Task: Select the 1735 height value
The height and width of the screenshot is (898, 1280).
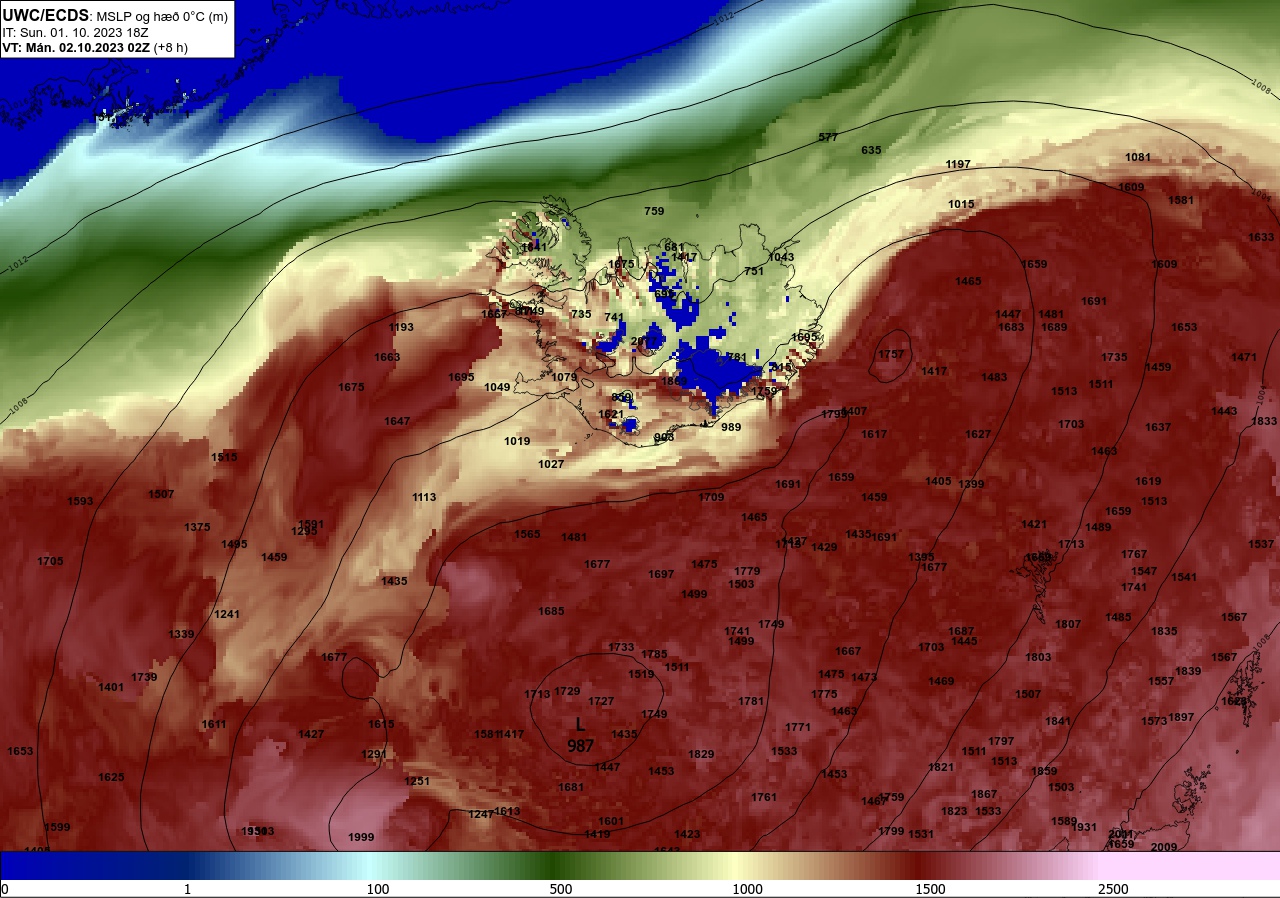Action: pos(1114,357)
